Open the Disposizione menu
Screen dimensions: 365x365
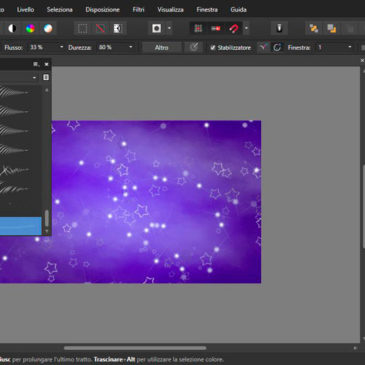coord(102,10)
